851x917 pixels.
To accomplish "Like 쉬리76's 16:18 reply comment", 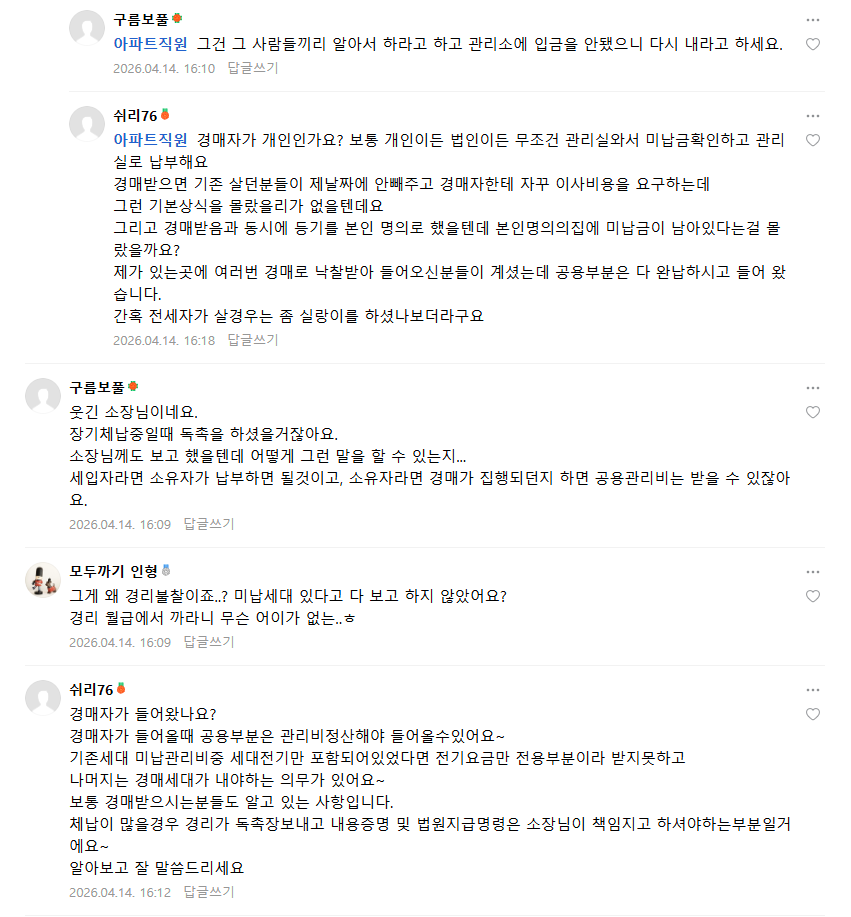I will point(812,140).
